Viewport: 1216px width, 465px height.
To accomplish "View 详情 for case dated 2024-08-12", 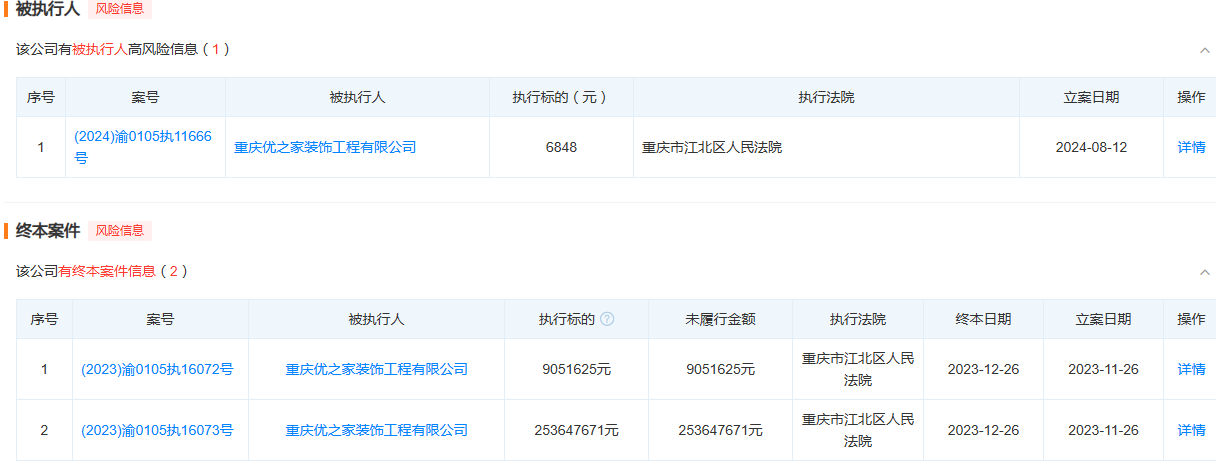I will (x=1191, y=147).
